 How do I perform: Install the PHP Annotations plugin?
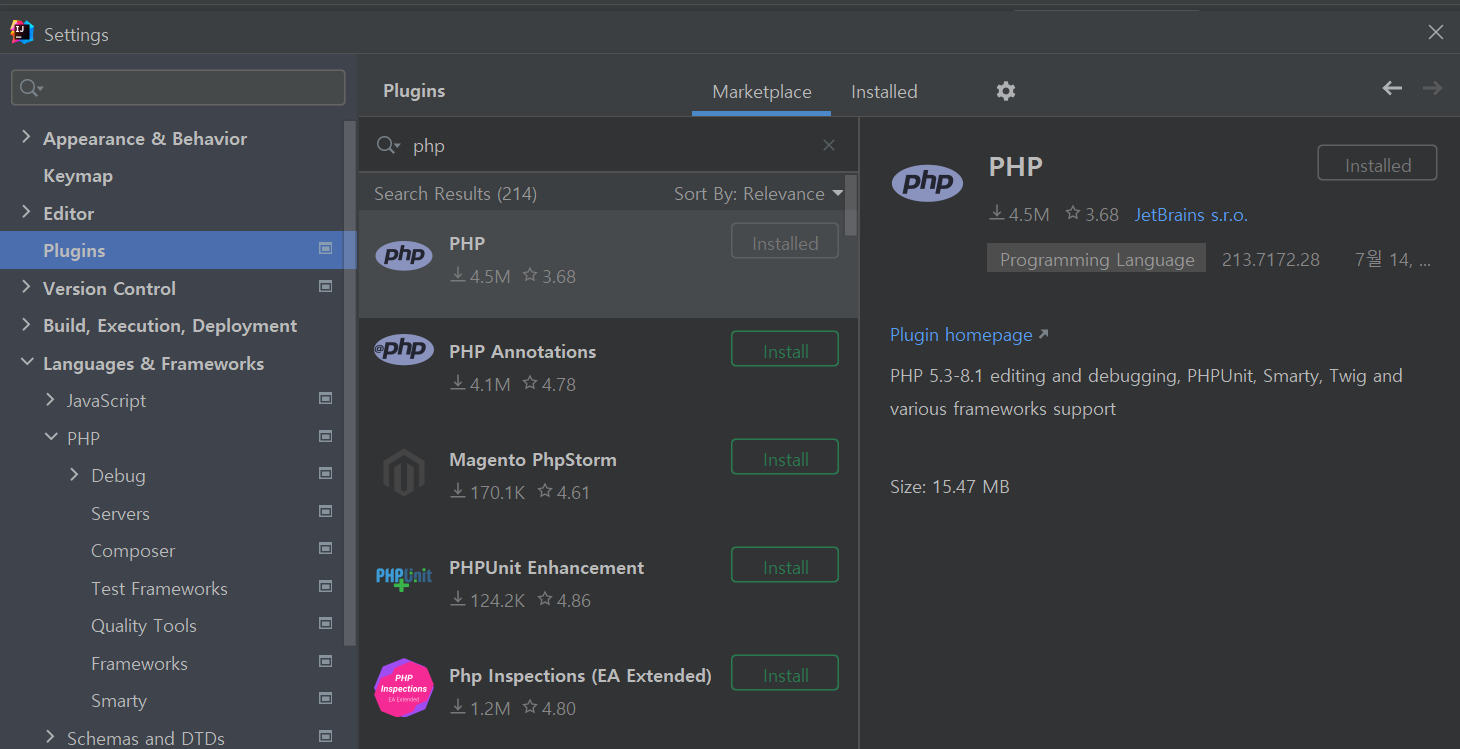pyautogui.click(x=785, y=349)
